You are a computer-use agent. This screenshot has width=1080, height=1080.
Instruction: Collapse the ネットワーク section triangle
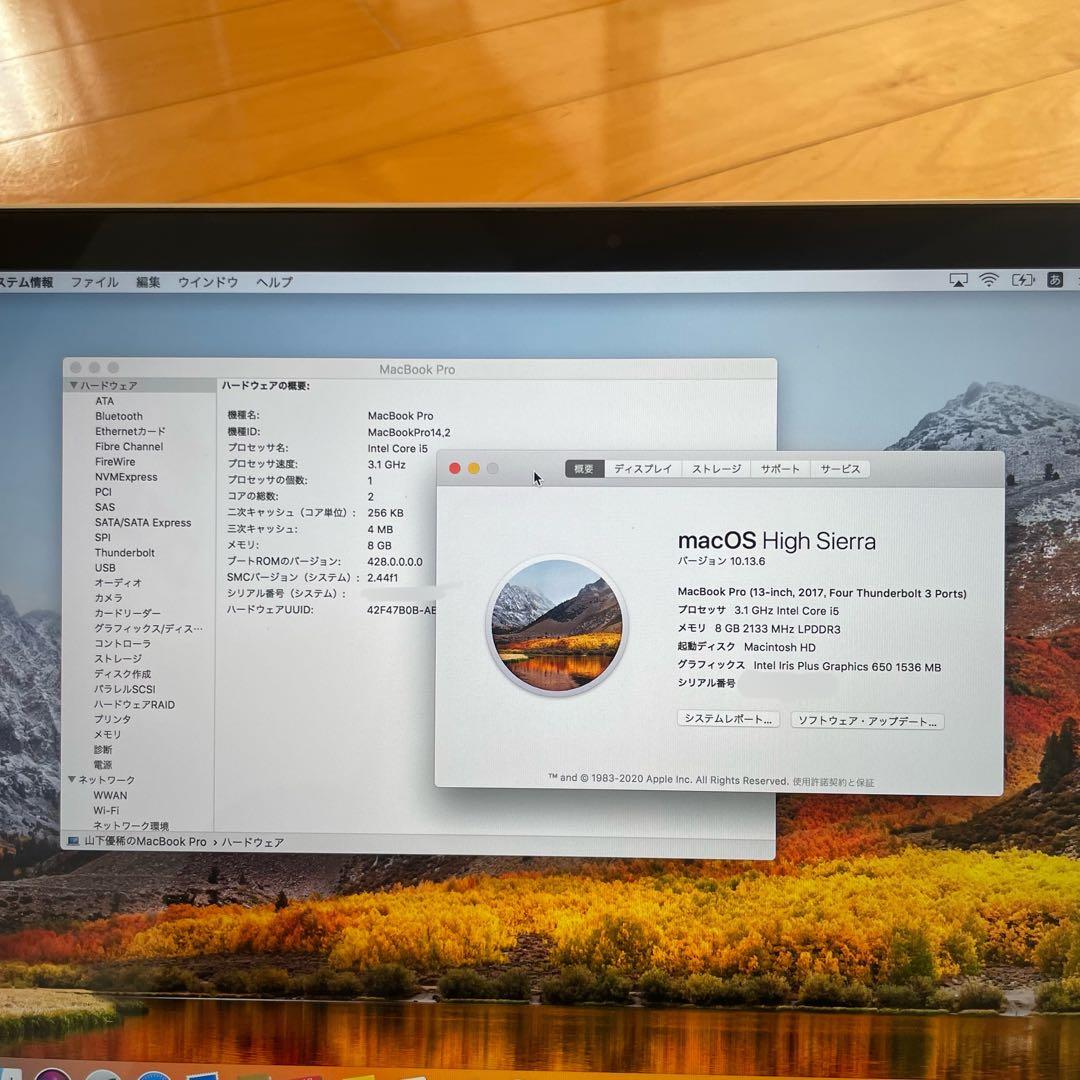pos(73,779)
